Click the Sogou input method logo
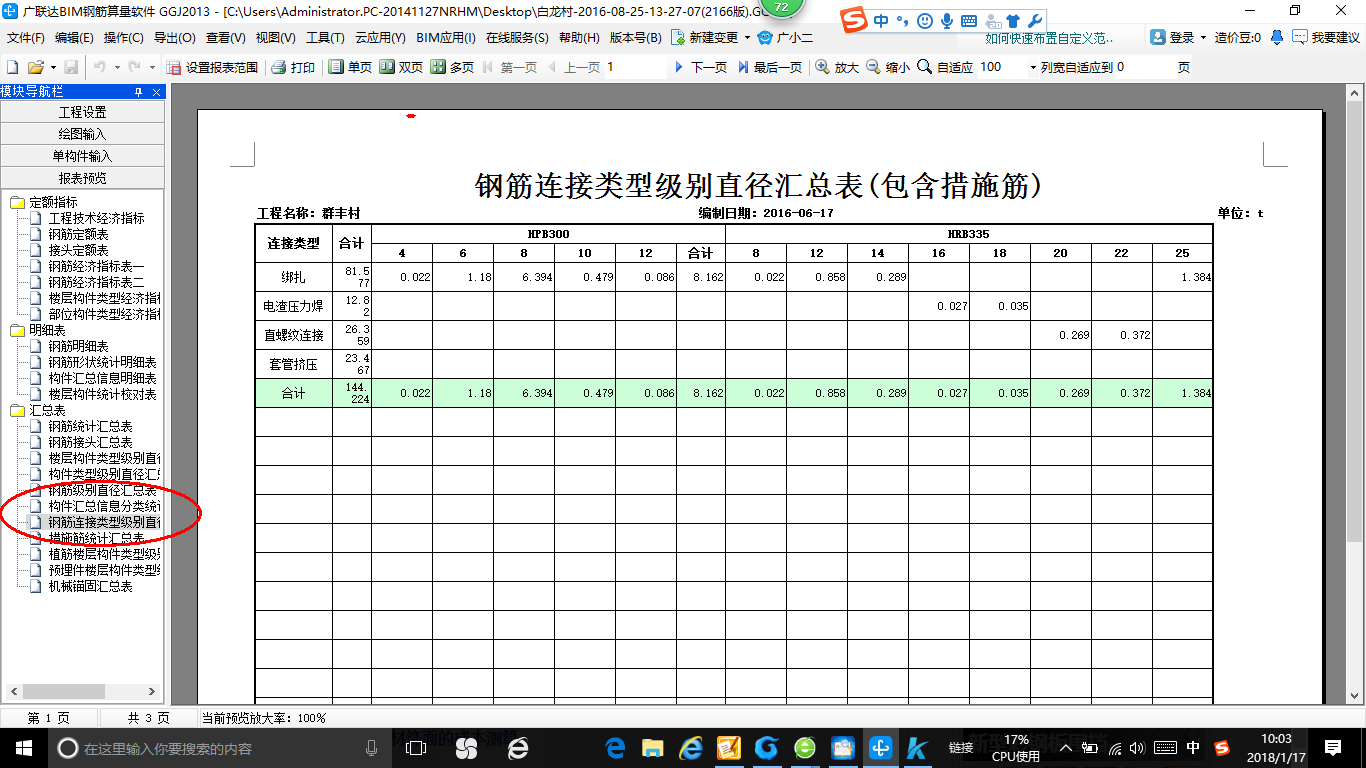The width and height of the screenshot is (1366, 768). pos(853,20)
